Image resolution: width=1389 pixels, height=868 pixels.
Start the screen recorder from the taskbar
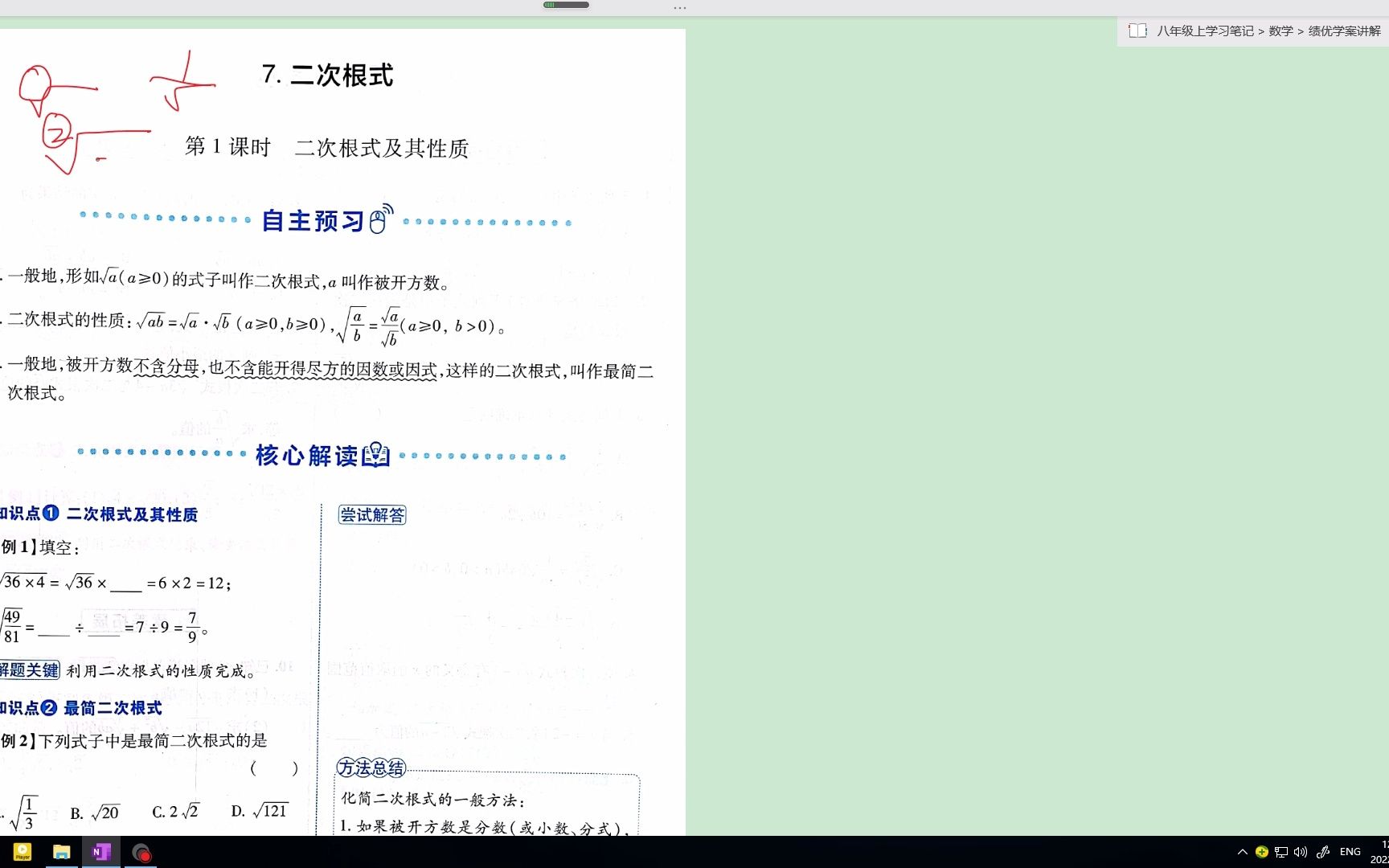click(141, 852)
